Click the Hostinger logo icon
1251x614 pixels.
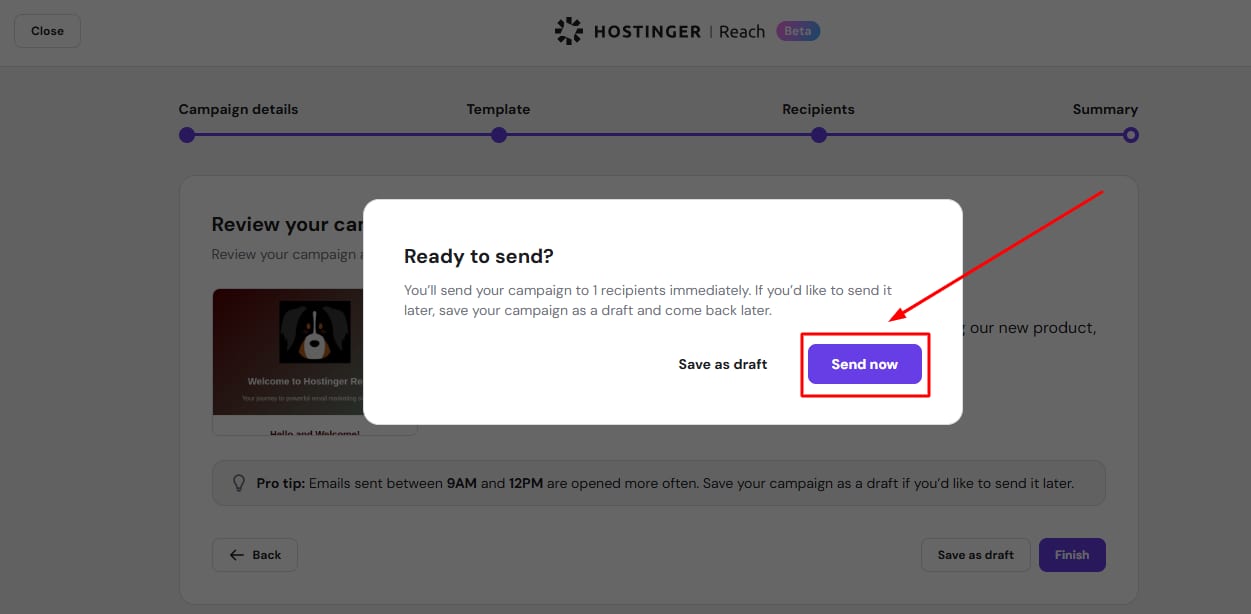pyautogui.click(x=569, y=31)
